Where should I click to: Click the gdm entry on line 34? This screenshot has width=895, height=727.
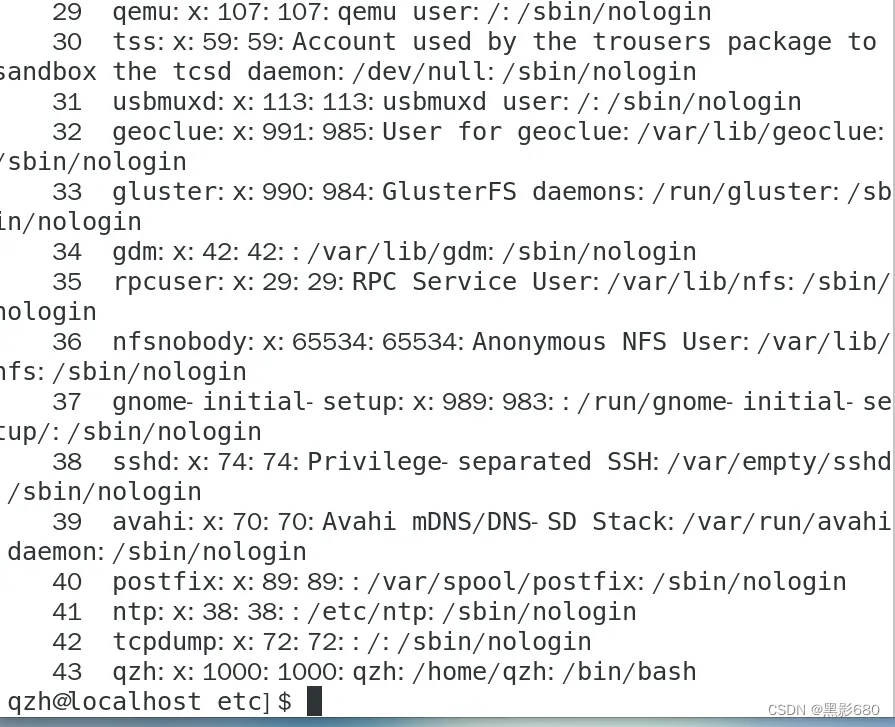point(374,252)
